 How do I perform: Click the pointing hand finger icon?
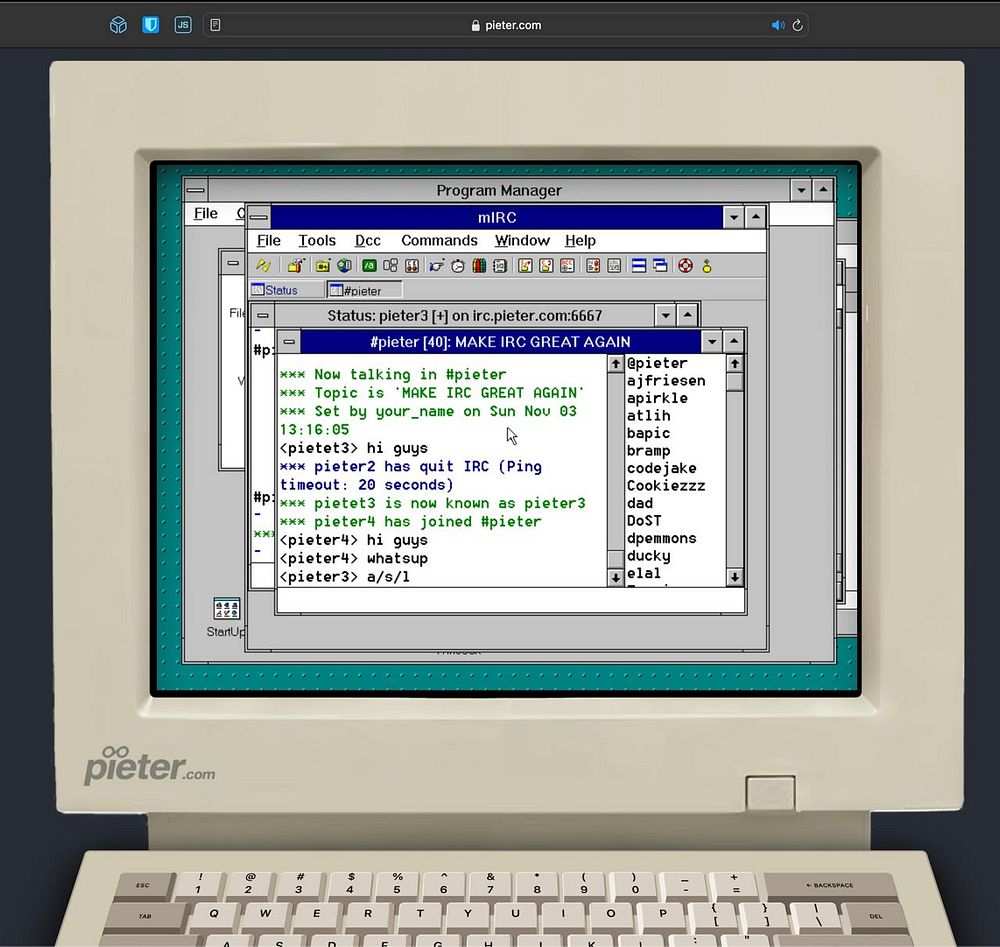437,266
